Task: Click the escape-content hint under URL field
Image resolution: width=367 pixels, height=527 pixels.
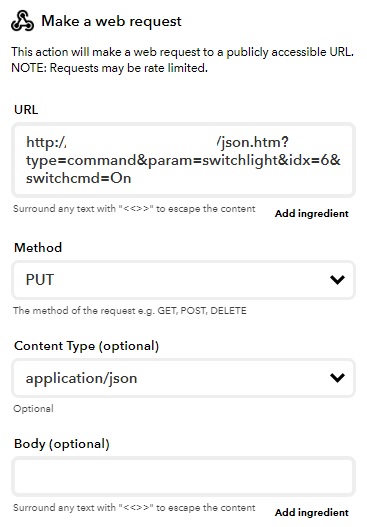Action: [x=134, y=209]
